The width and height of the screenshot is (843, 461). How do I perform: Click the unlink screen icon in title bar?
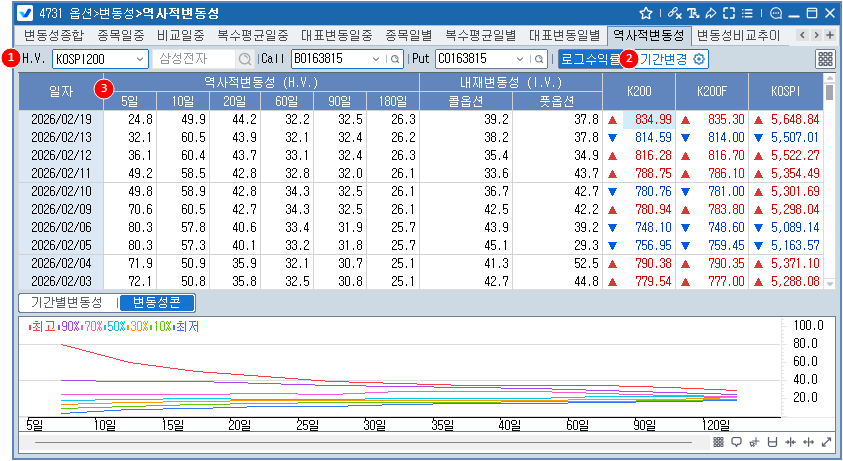pyautogui.click(x=674, y=14)
